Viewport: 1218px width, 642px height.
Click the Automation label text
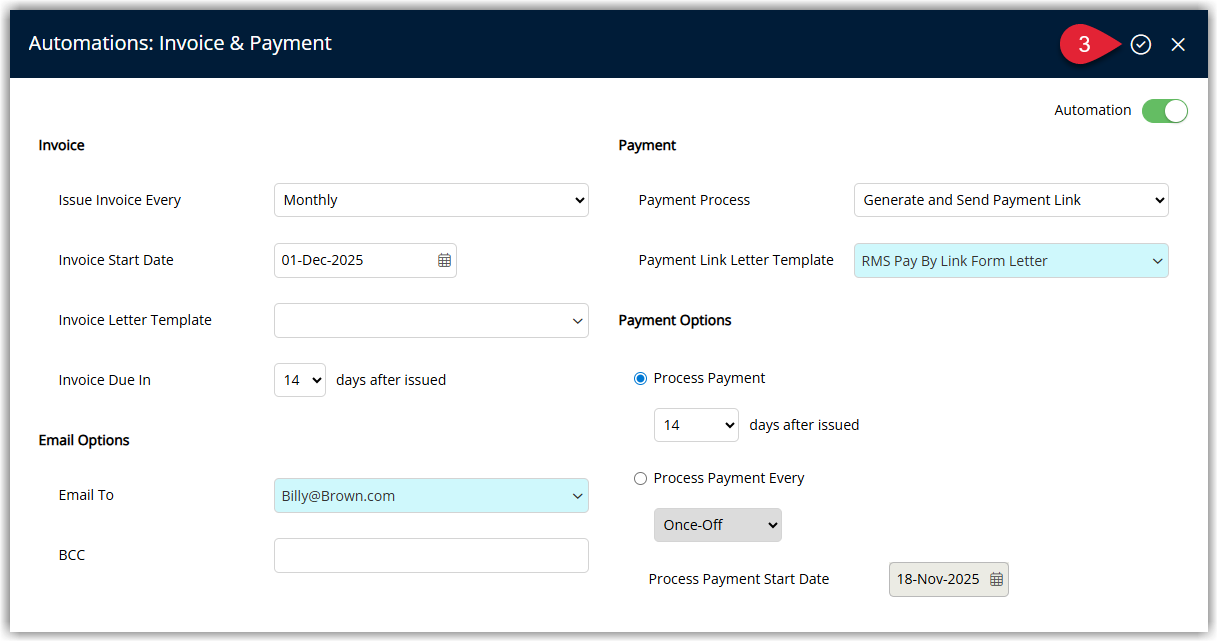(1093, 110)
